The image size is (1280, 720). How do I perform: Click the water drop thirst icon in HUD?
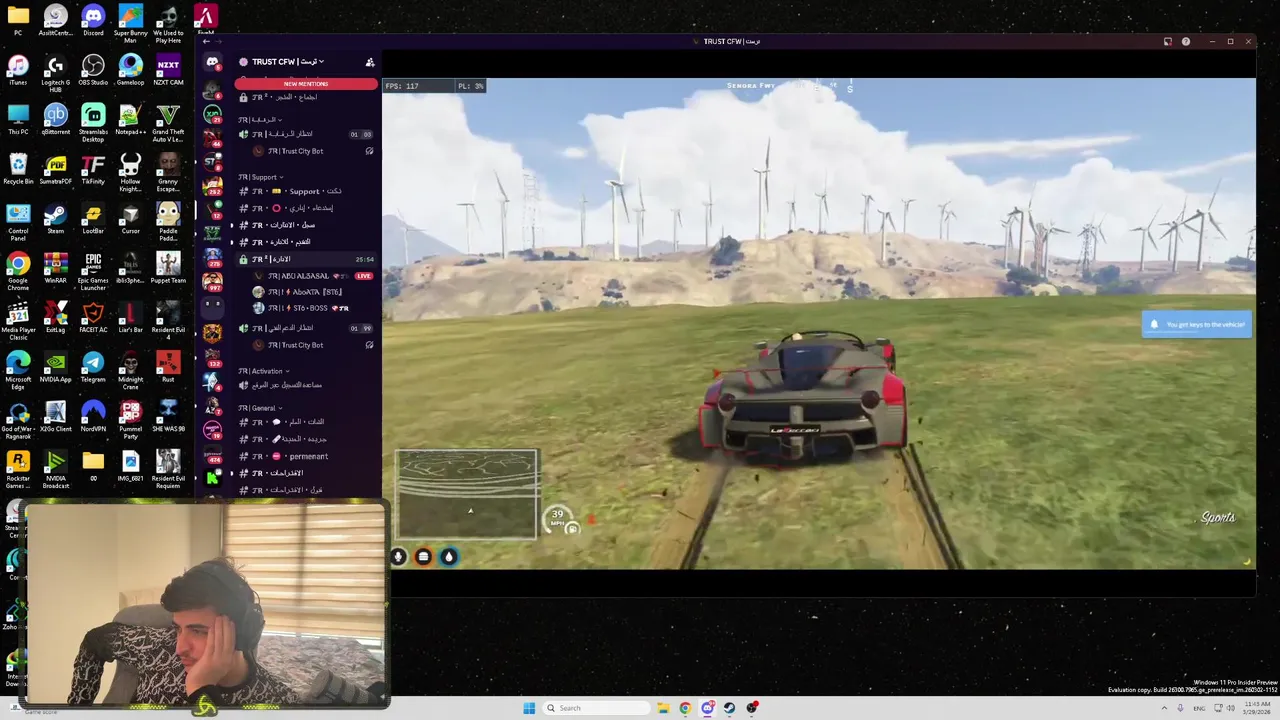(x=448, y=557)
